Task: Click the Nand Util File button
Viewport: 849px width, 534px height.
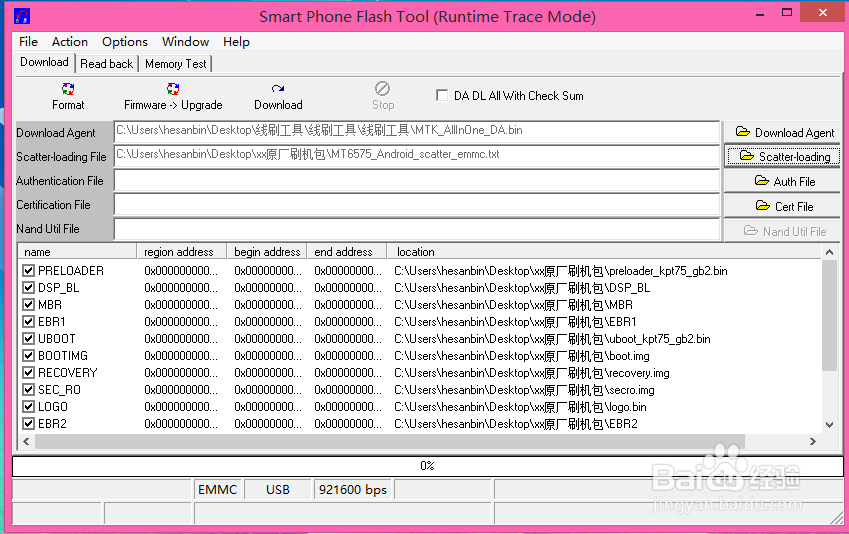Action: tap(782, 231)
